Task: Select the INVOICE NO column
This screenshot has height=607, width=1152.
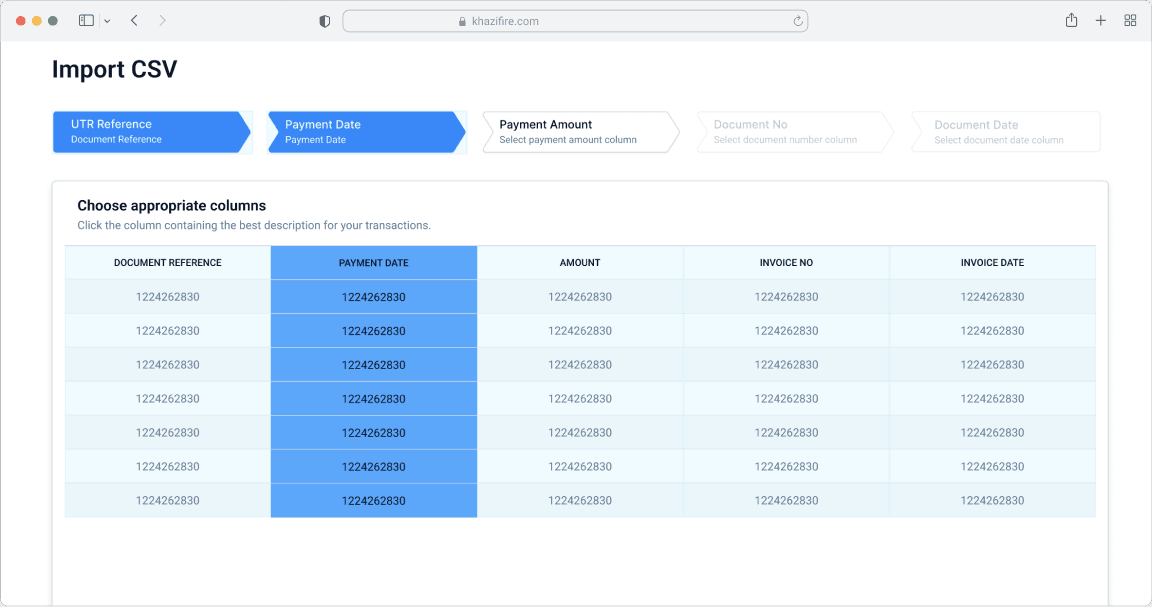Action: [x=786, y=262]
